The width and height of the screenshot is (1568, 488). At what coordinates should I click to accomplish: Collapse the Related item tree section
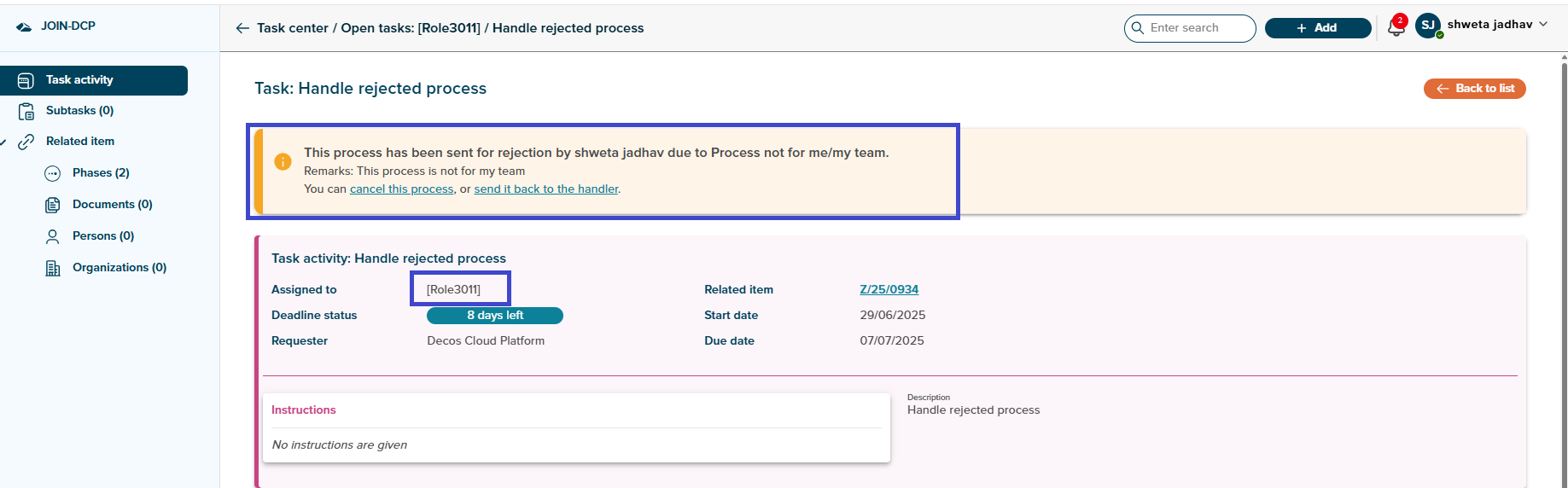pyautogui.click(x=4, y=142)
